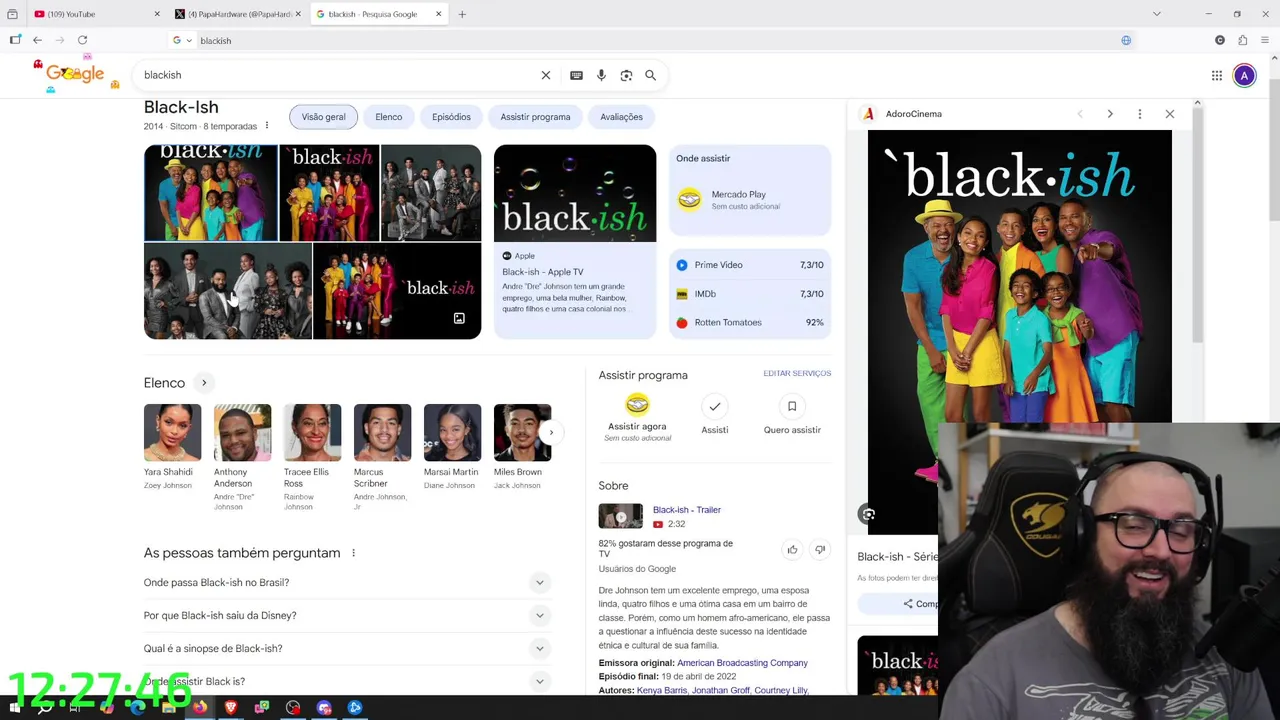This screenshot has width=1280, height=720.
Task: Open Anthony Anderson cast photo
Action: [242, 433]
